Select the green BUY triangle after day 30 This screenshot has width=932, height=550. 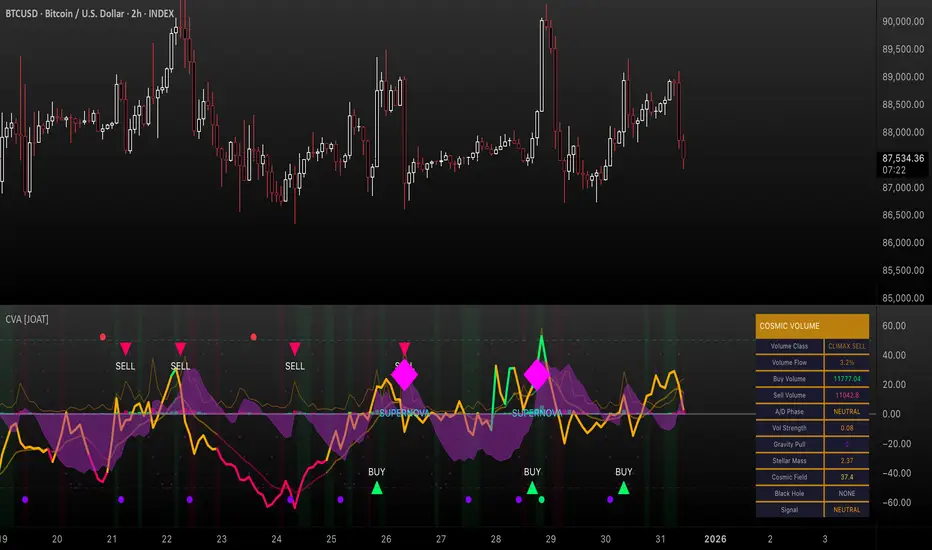pyautogui.click(x=623, y=488)
